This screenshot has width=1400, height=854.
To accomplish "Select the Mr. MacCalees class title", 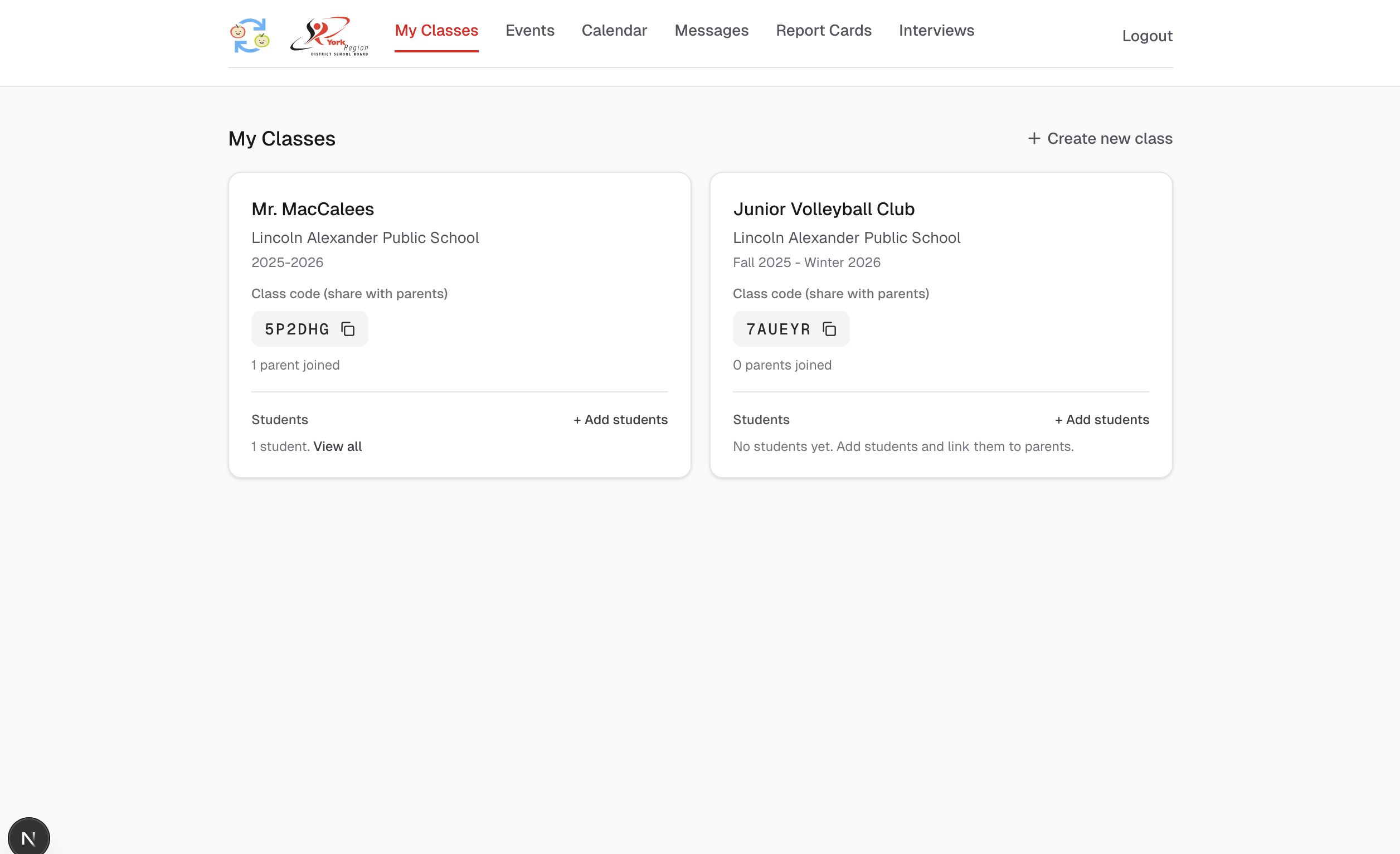I will point(313,209).
